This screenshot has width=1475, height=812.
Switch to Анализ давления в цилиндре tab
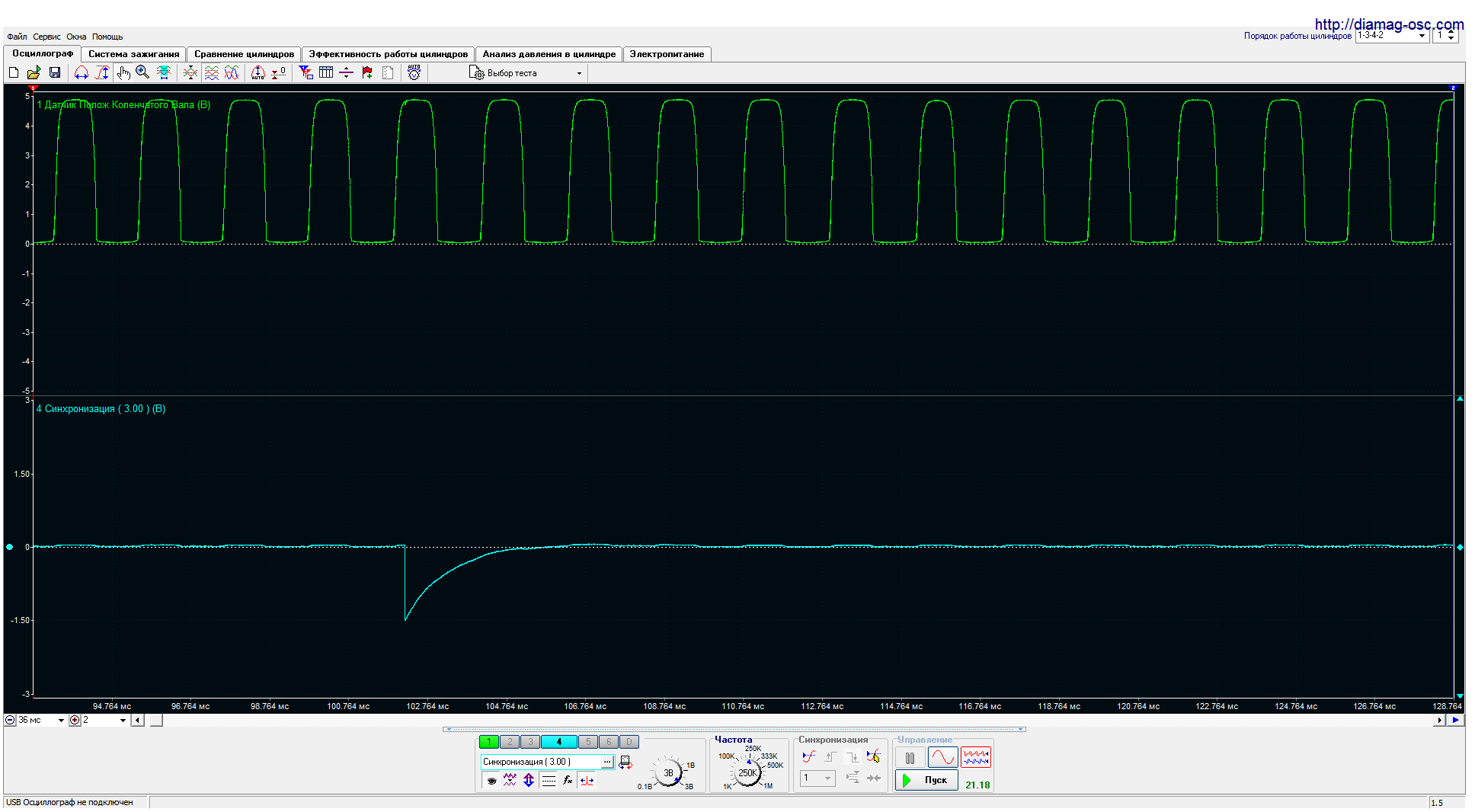[549, 54]
